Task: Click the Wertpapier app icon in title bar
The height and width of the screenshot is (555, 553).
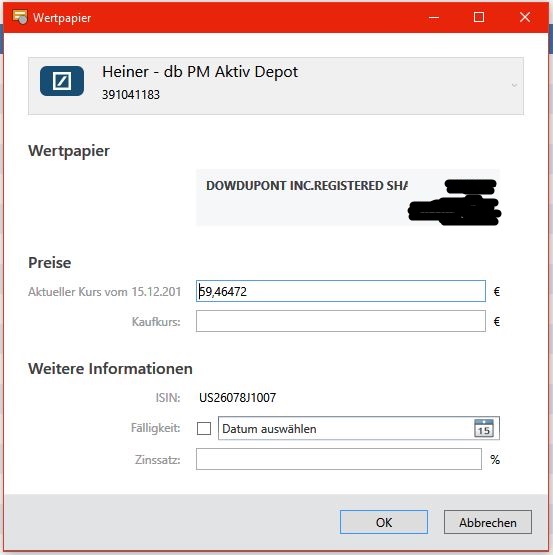Action: pos(20,17)
